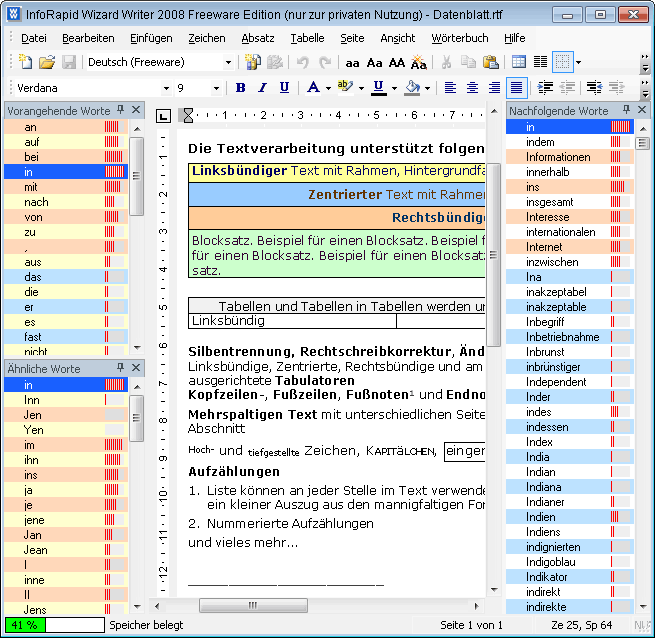Open the Einfügen menu

[x=151, y=38]
